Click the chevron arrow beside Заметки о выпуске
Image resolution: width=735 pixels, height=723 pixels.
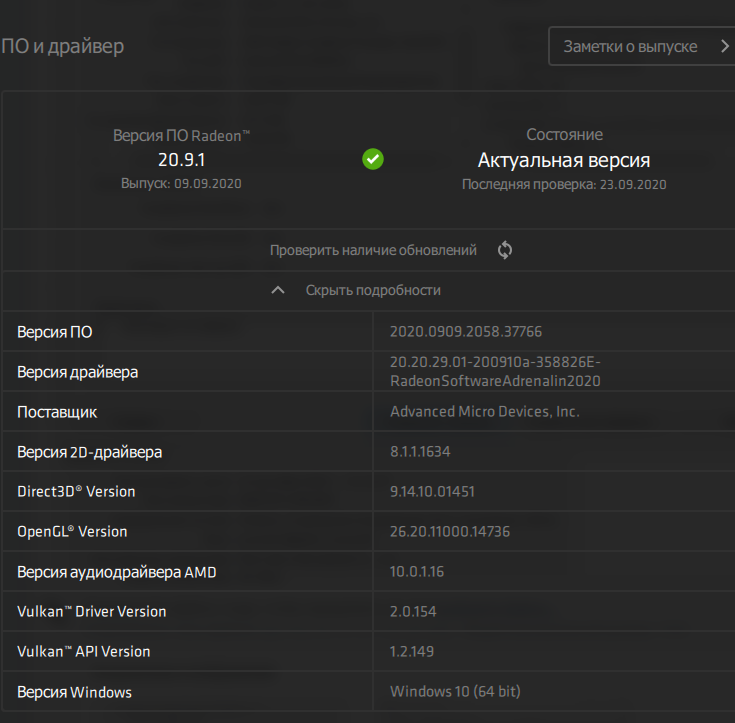click(725, 46)
